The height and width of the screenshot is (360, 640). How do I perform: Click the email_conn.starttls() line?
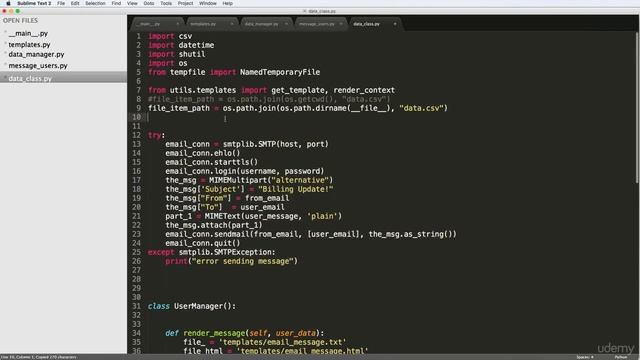tap(211, 162)
